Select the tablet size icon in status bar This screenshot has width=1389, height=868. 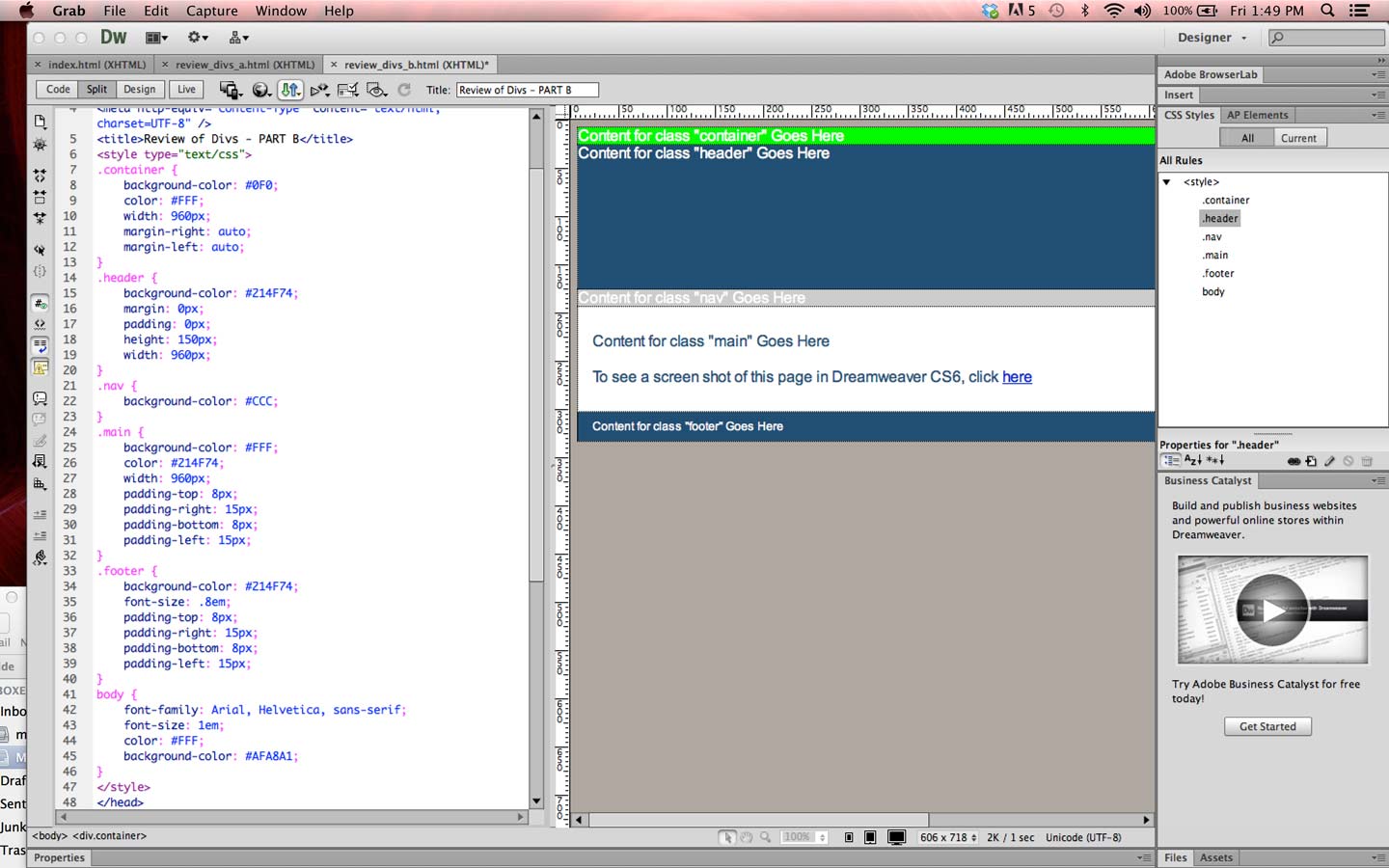coord(870,837)
